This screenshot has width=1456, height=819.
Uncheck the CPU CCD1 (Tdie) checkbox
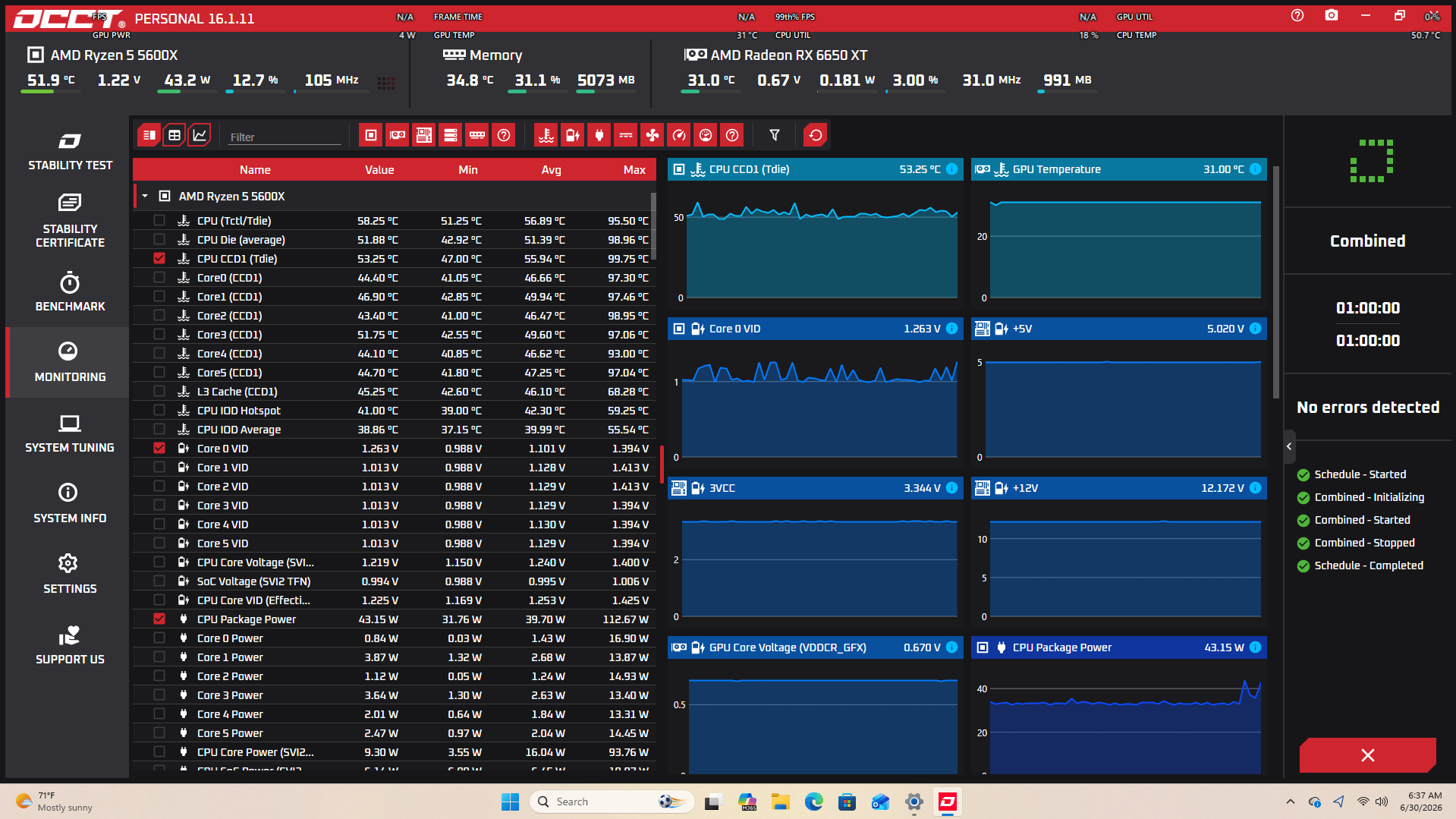(x=159, y=258)
